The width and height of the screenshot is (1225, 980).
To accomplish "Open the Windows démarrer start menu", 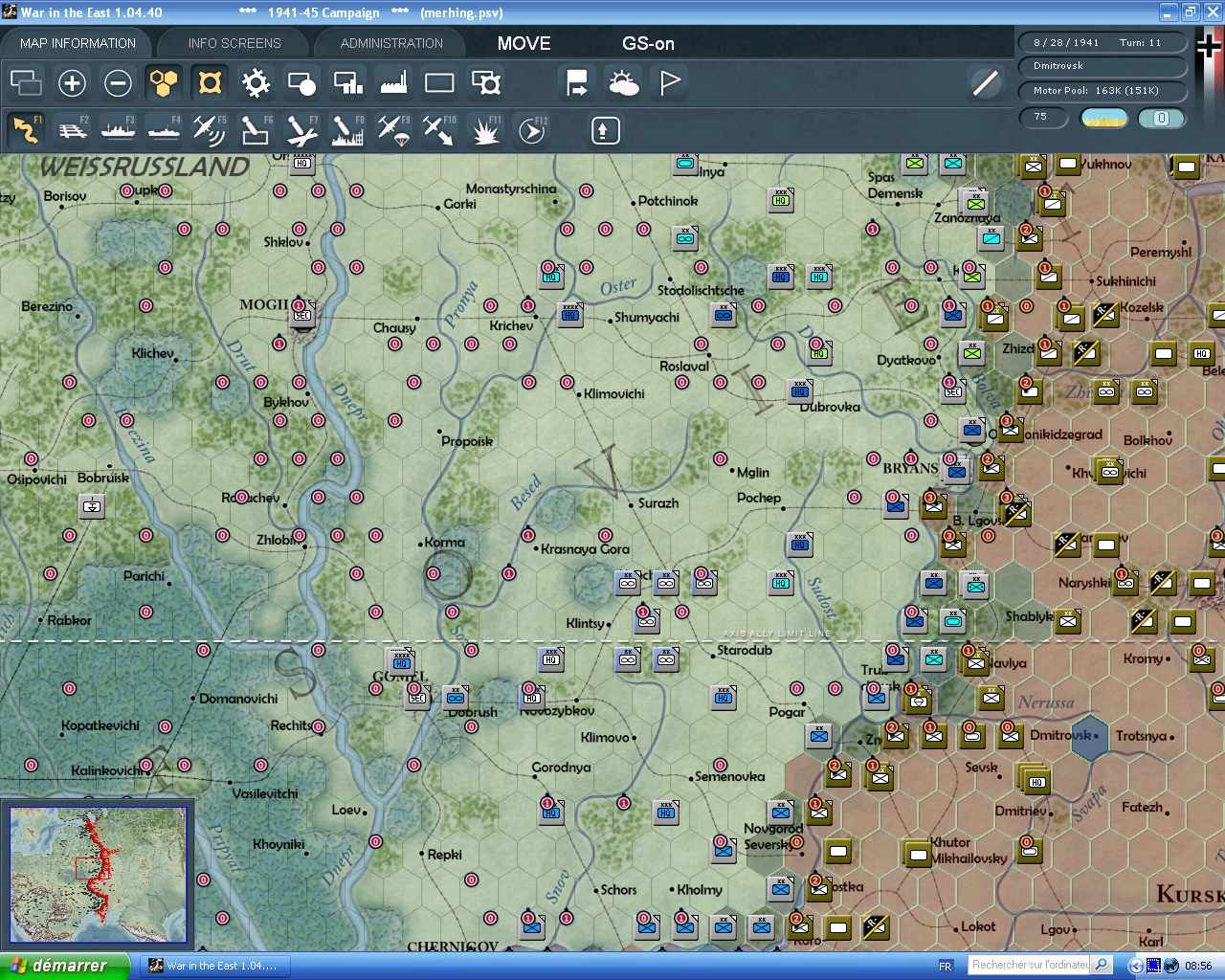I will pyautogui.click(x=64, y=966).
